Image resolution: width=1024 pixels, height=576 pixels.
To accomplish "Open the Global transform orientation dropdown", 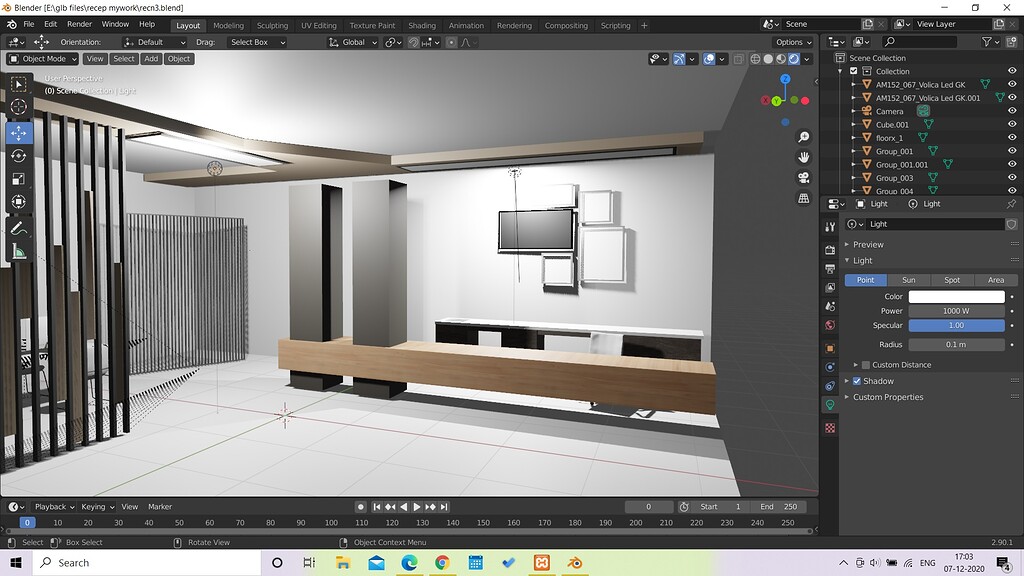I will pos(353,42).
